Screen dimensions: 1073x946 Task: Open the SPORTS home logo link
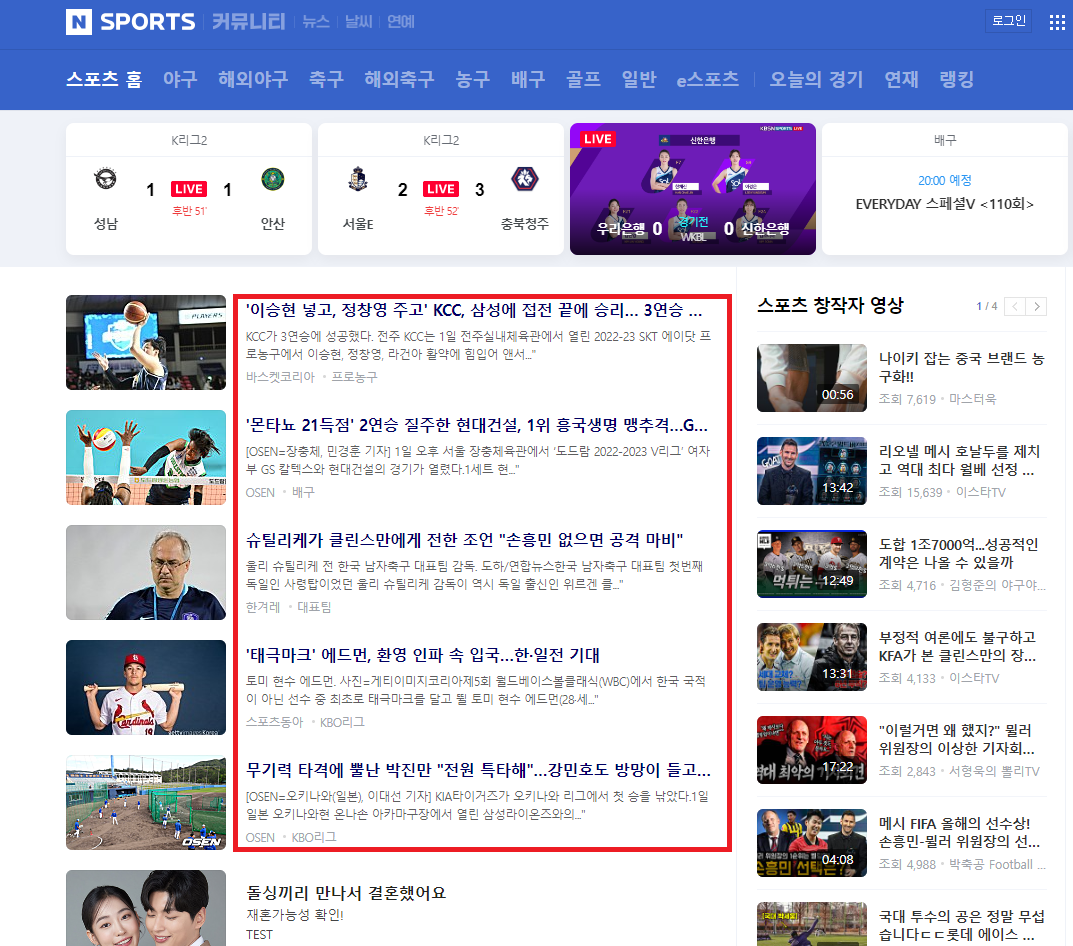[148, 22]
